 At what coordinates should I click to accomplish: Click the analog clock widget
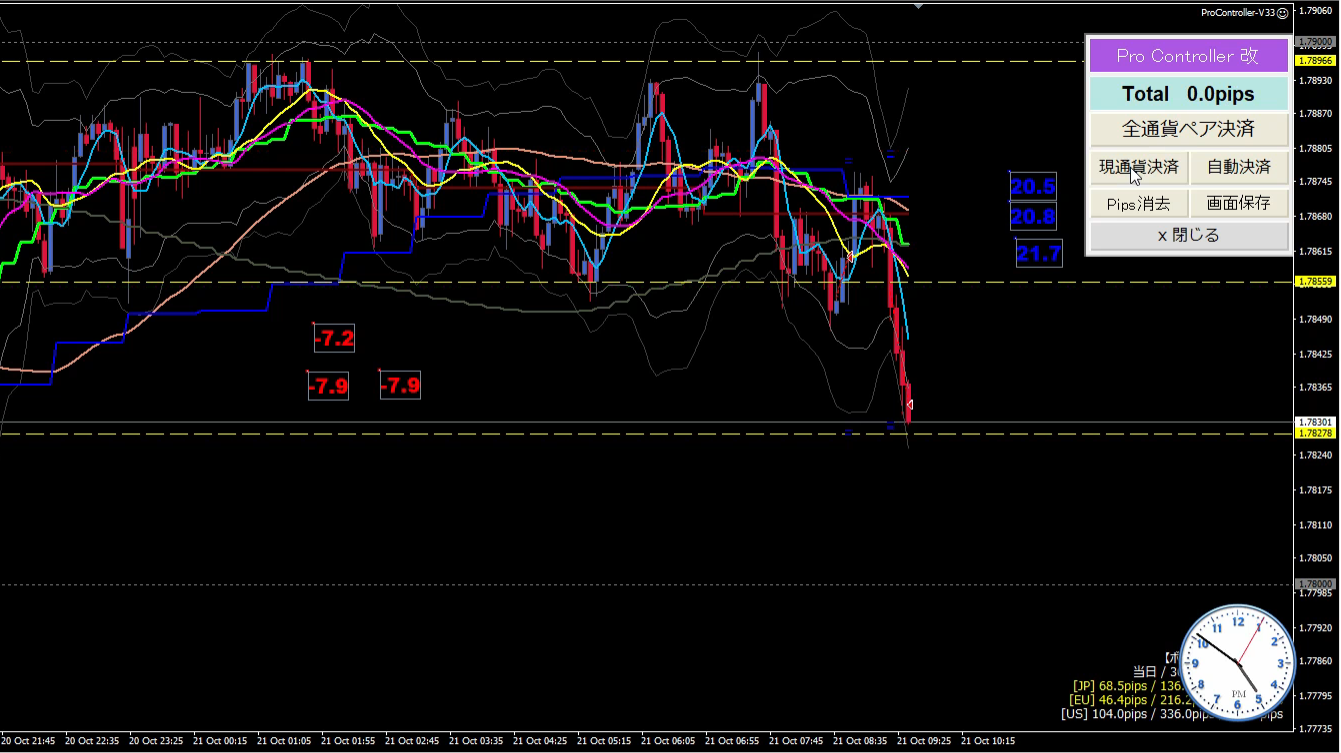point(1238,661)
